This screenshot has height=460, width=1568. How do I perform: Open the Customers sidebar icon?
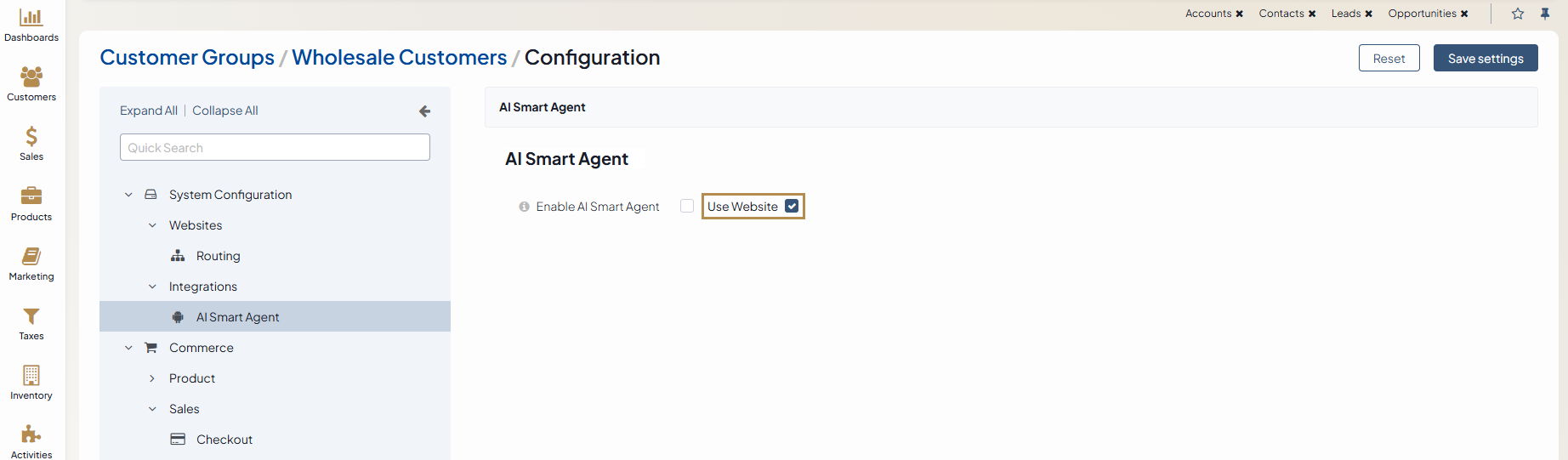pos(31,77)
